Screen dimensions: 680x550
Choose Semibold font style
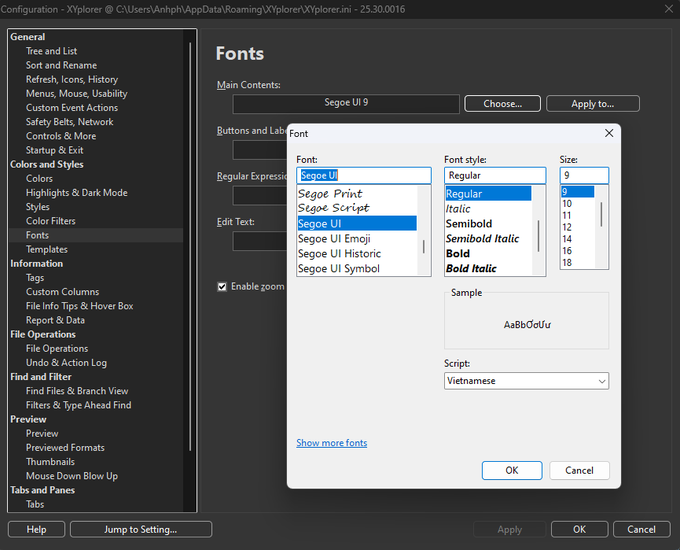coord(469,223)
